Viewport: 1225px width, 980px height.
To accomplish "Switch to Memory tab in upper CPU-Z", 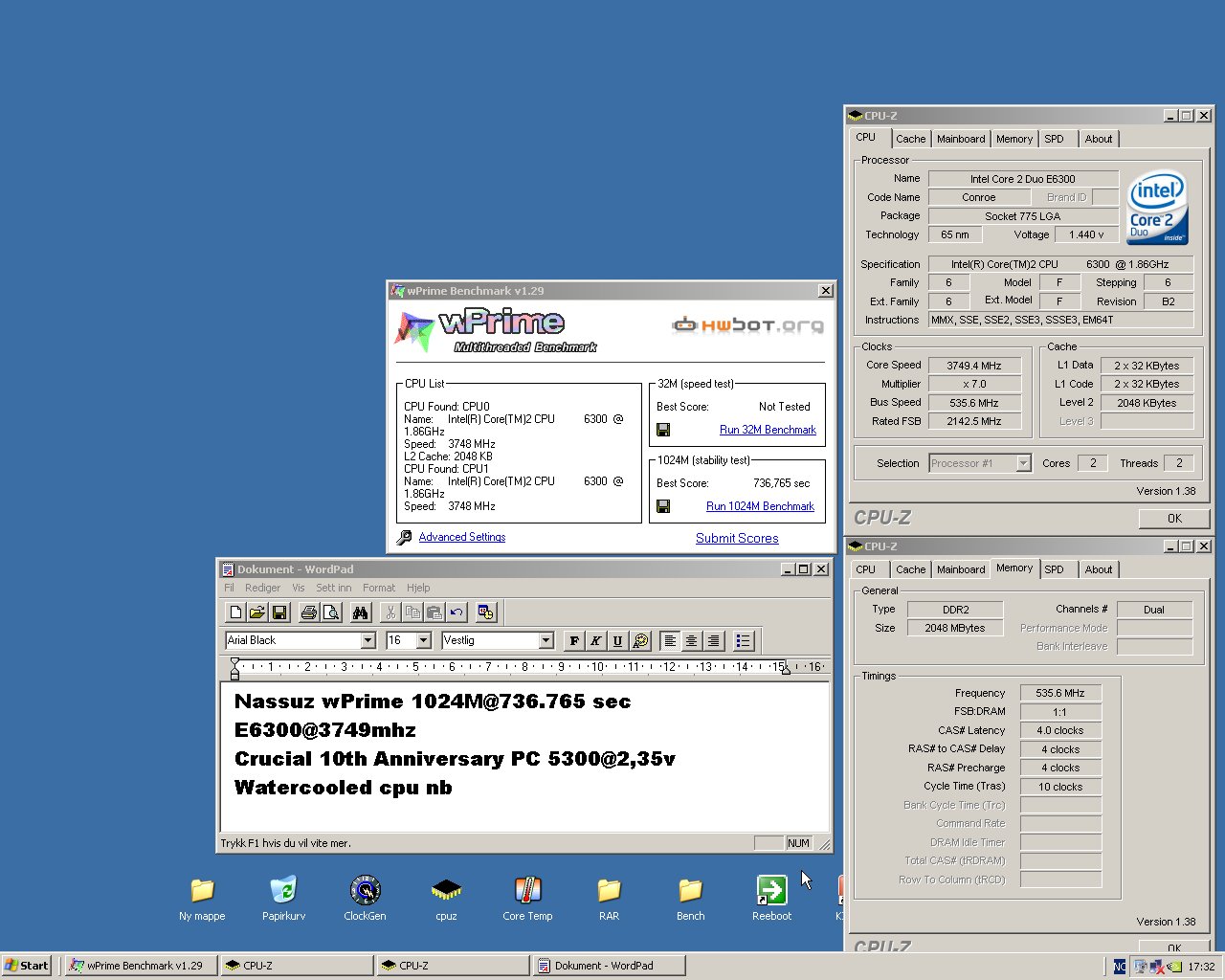I will 1014,139.
